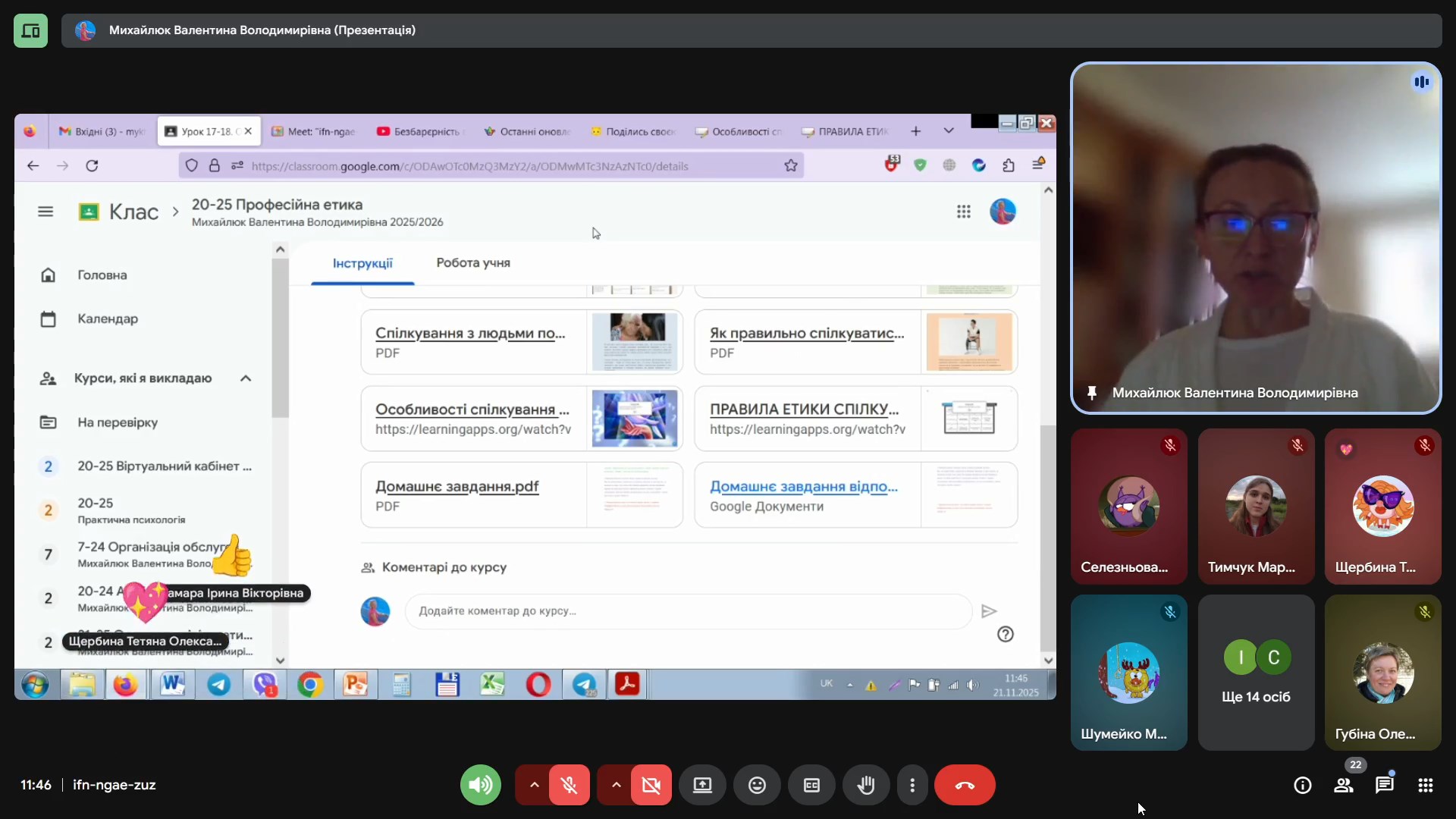Select Тимчук participant tile
Image resolution: width=1456 pixels, height=819 pixels.
[1256, 507]
